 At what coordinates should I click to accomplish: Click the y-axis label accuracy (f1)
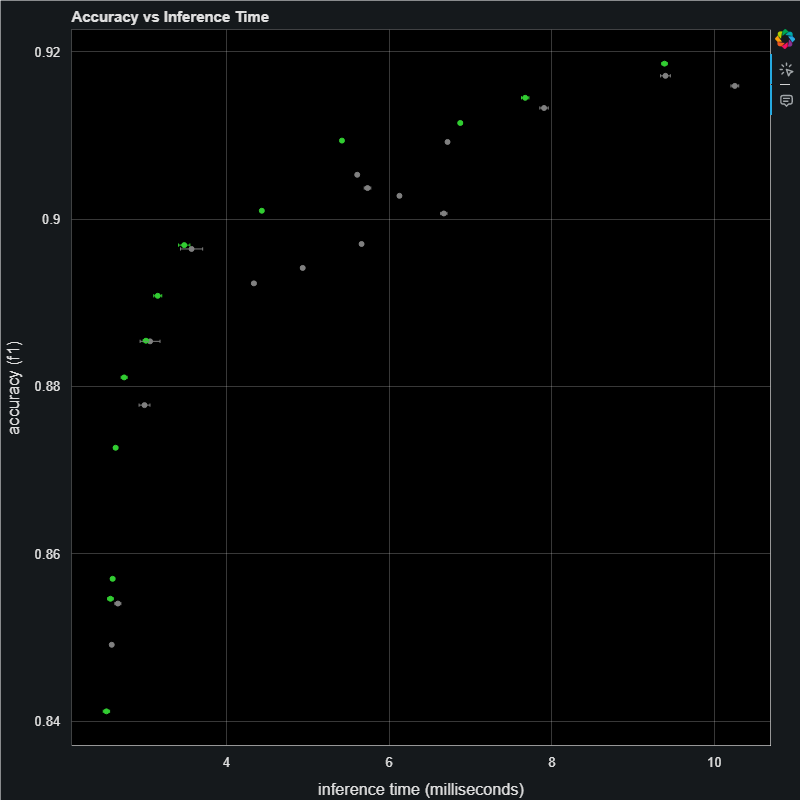coord(14,387)
